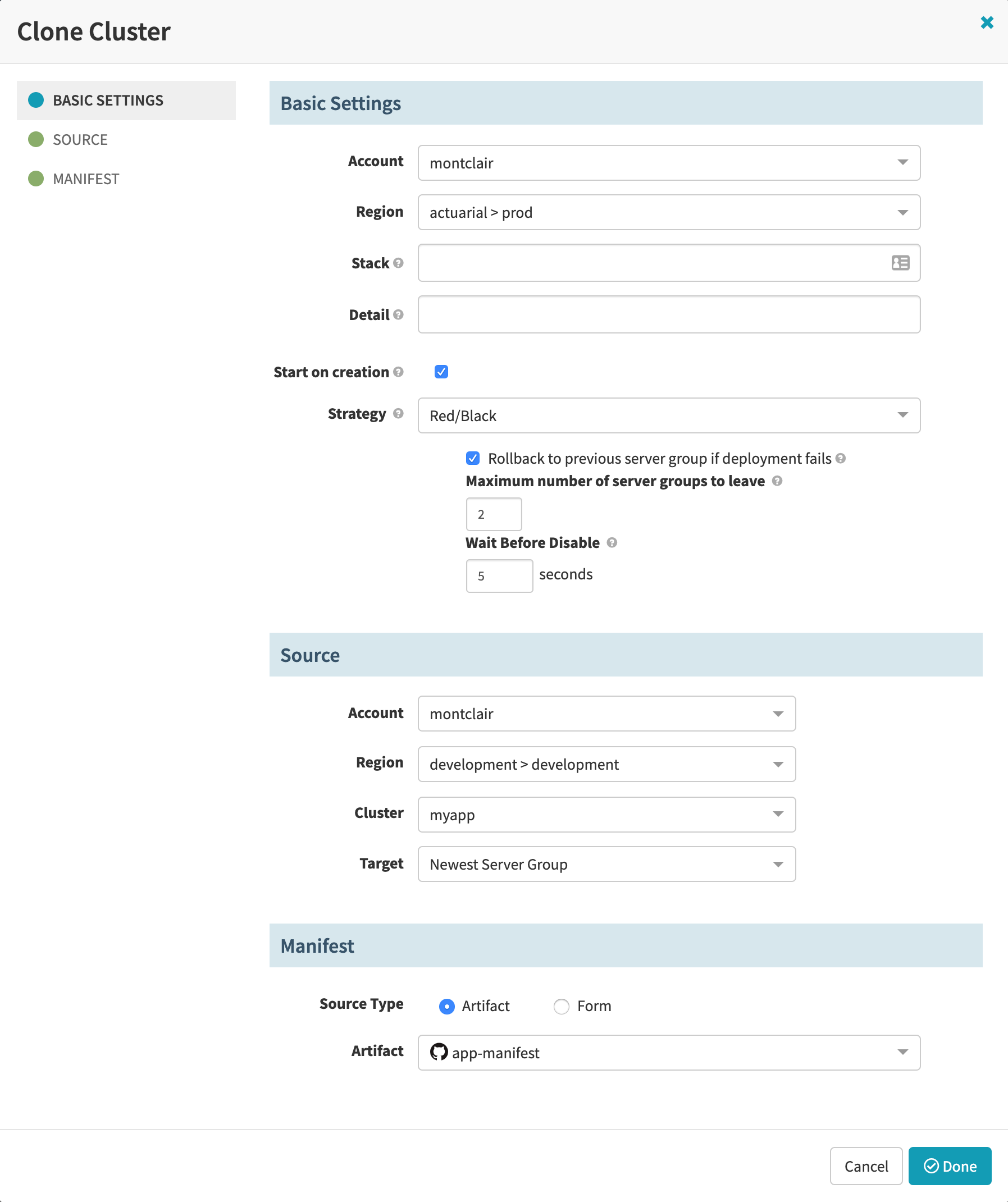Click the Cancel button
Viewport: 1008px width, 1202px height.
[x=866, y=1166]
